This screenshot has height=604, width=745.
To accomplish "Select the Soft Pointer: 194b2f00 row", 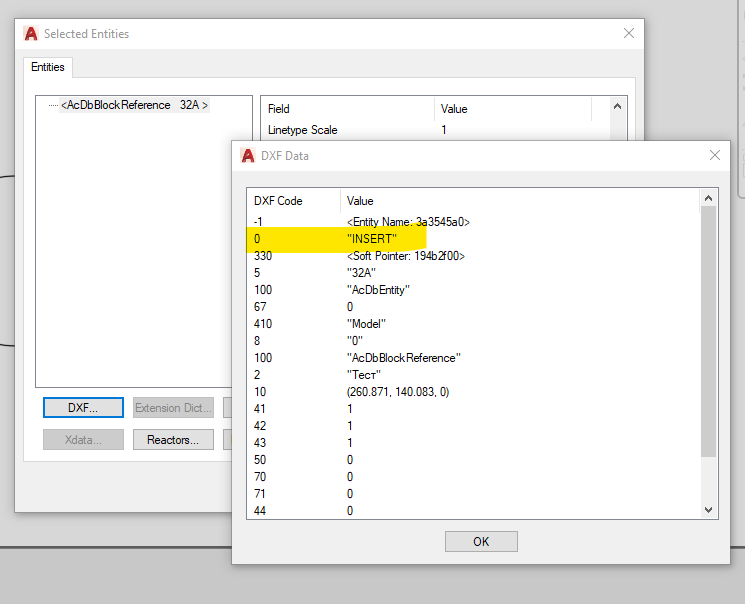I will (473, 256).
